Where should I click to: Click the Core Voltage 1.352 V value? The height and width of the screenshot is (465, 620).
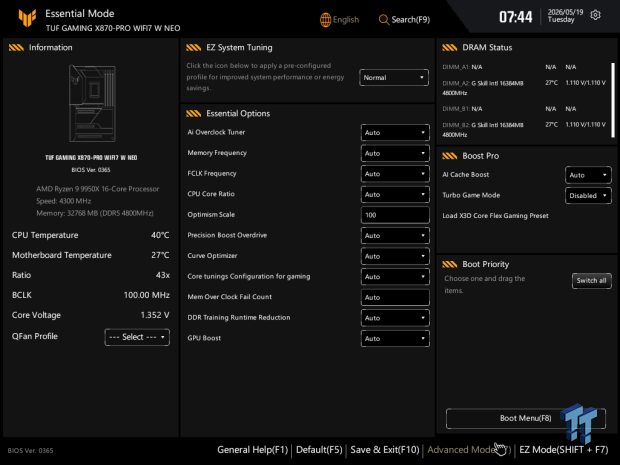click(155, 315)
